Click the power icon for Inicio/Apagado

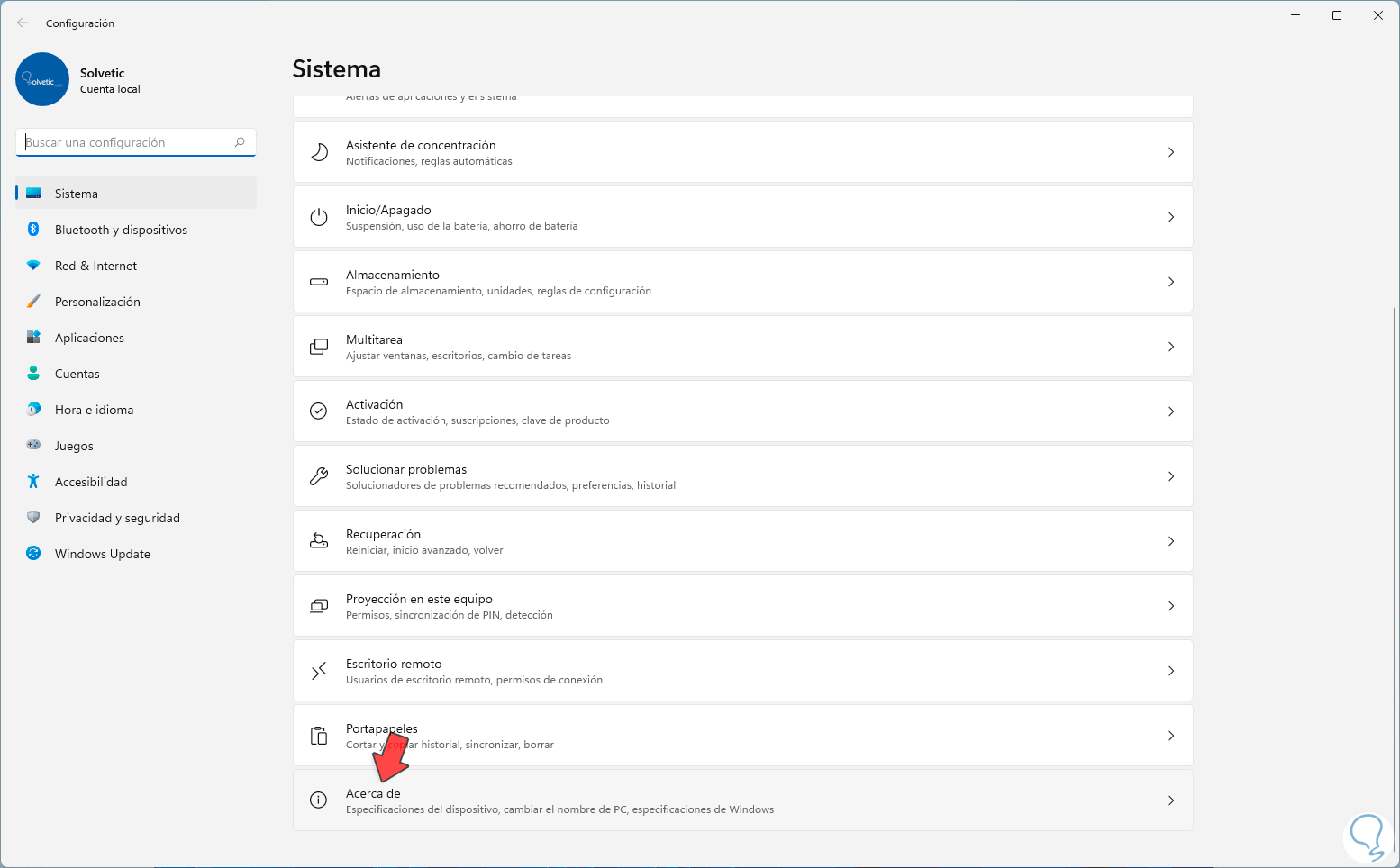coord(319,217)
